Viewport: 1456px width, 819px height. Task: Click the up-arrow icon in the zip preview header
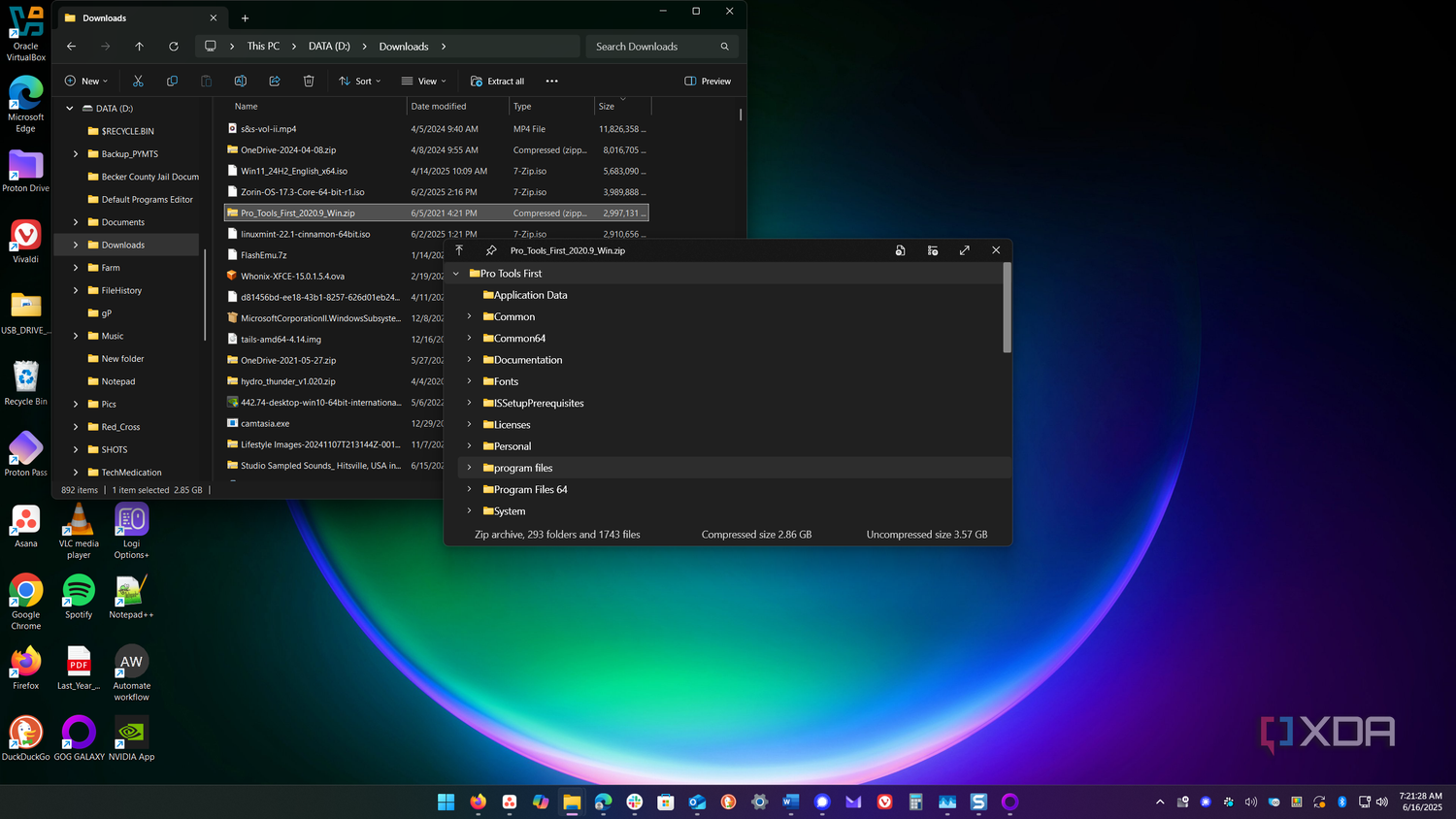[459, 250]
